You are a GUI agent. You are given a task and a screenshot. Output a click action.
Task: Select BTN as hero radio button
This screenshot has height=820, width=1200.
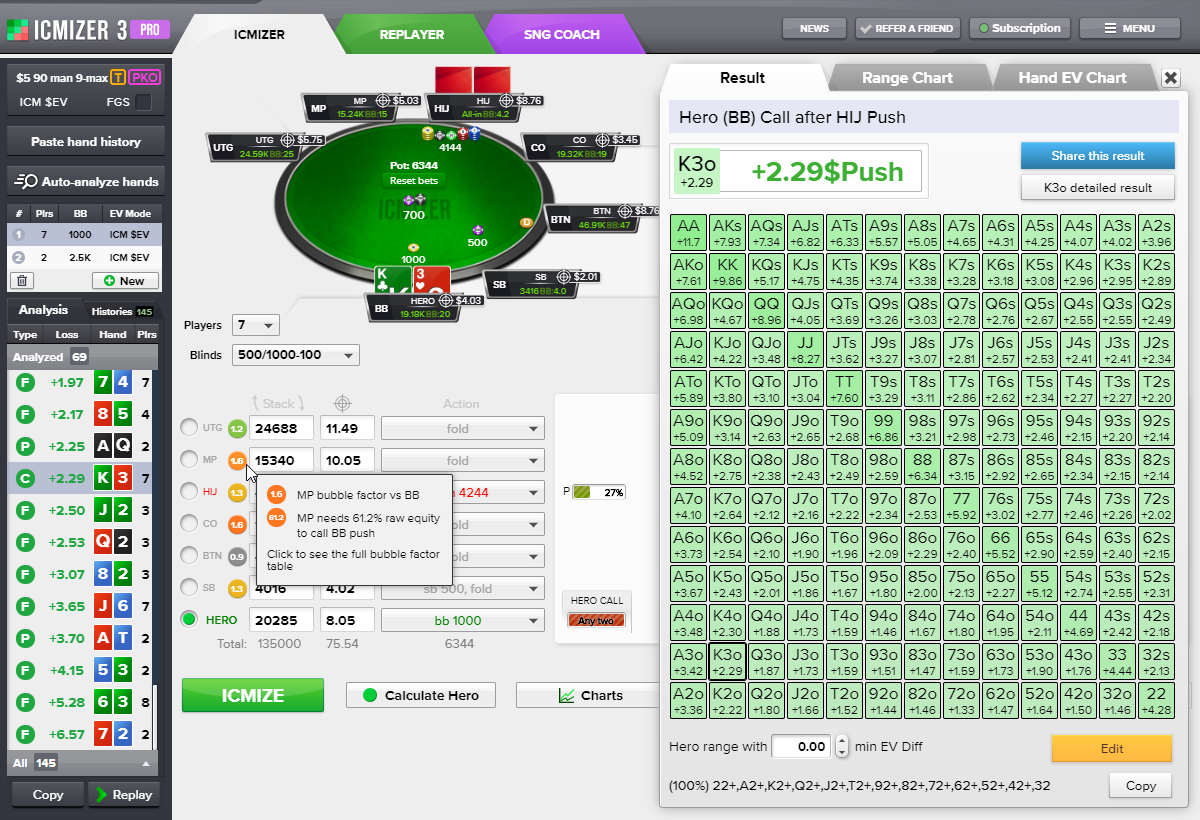point(189,556)
